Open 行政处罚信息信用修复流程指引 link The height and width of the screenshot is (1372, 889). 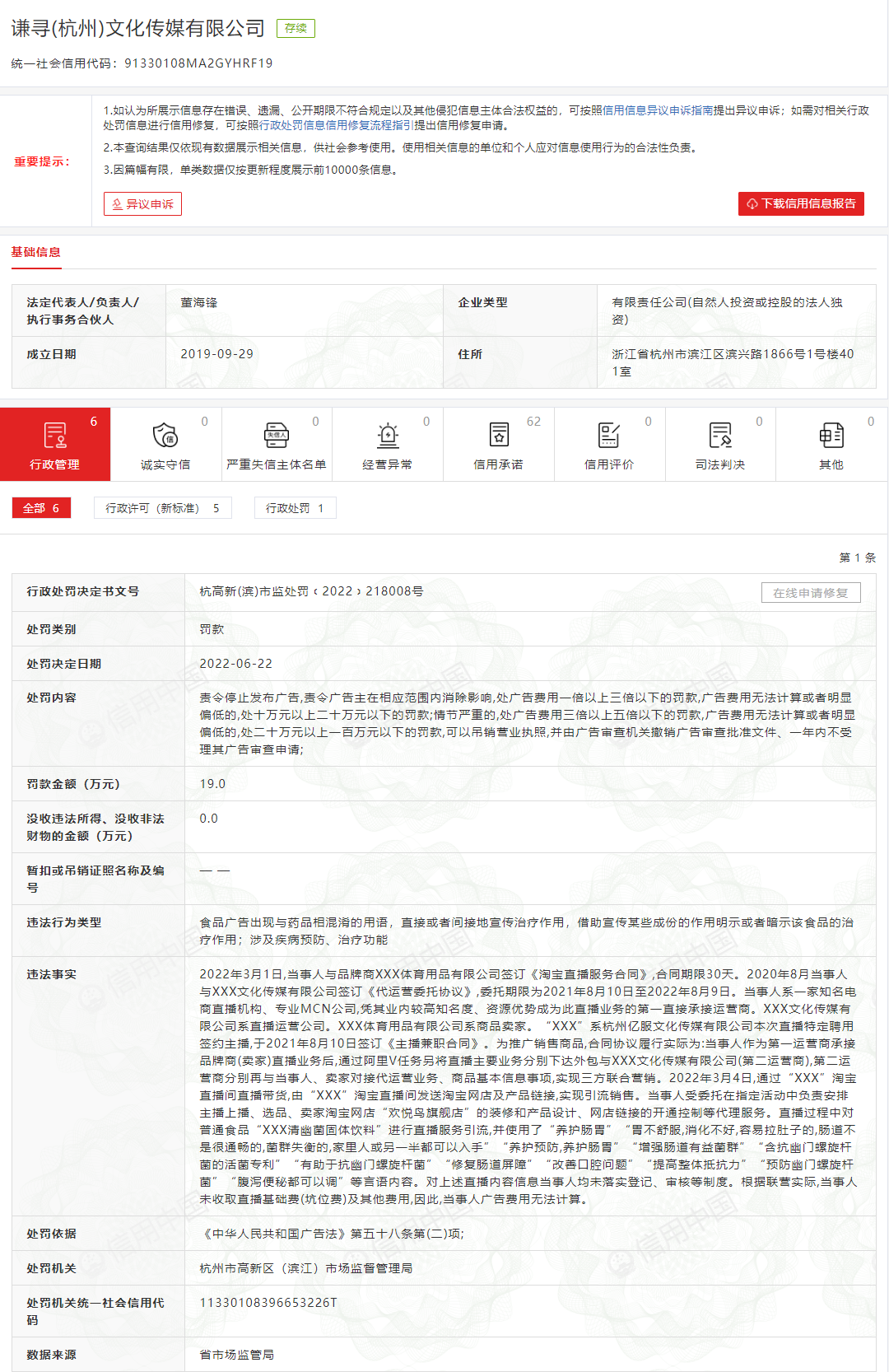[x=336, y=125]
